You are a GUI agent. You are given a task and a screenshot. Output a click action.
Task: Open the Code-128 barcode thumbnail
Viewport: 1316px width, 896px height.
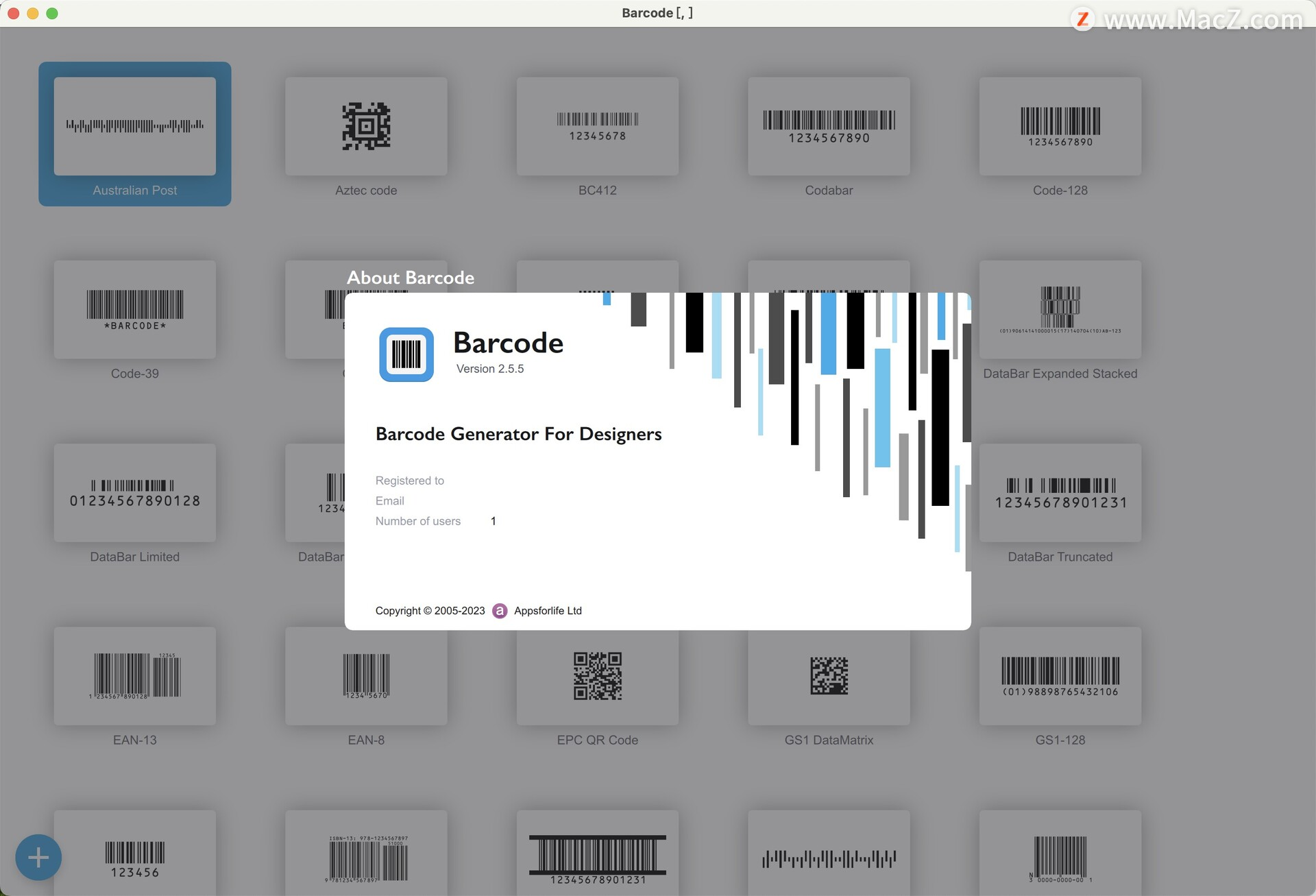1060,126
